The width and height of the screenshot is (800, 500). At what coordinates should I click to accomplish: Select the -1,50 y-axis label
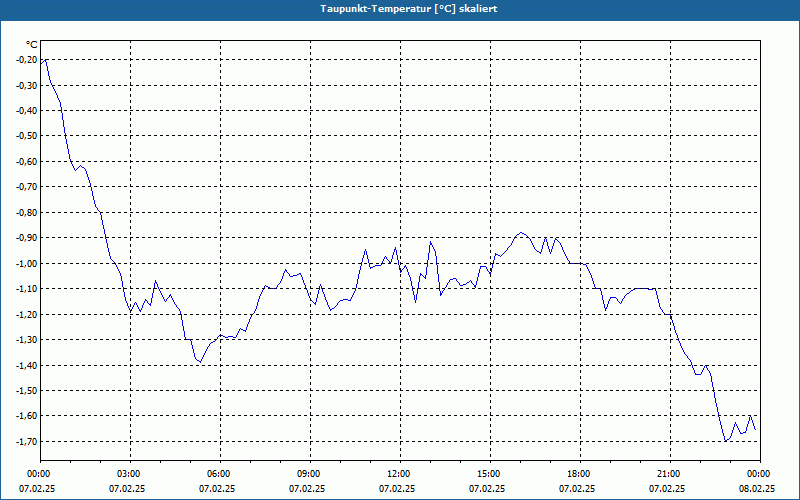coord(28,390)
